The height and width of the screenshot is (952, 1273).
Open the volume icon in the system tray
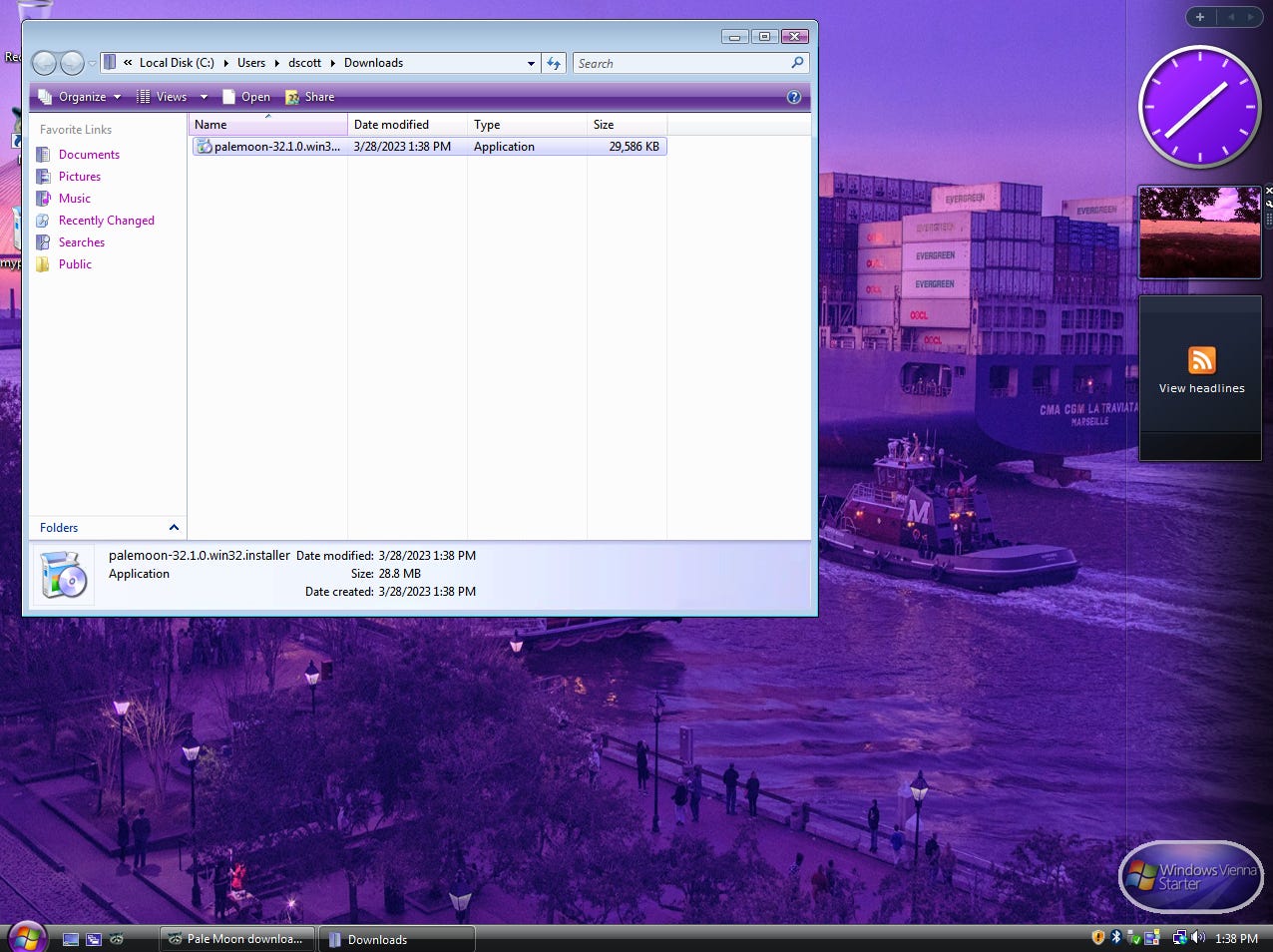(1198, 937)
